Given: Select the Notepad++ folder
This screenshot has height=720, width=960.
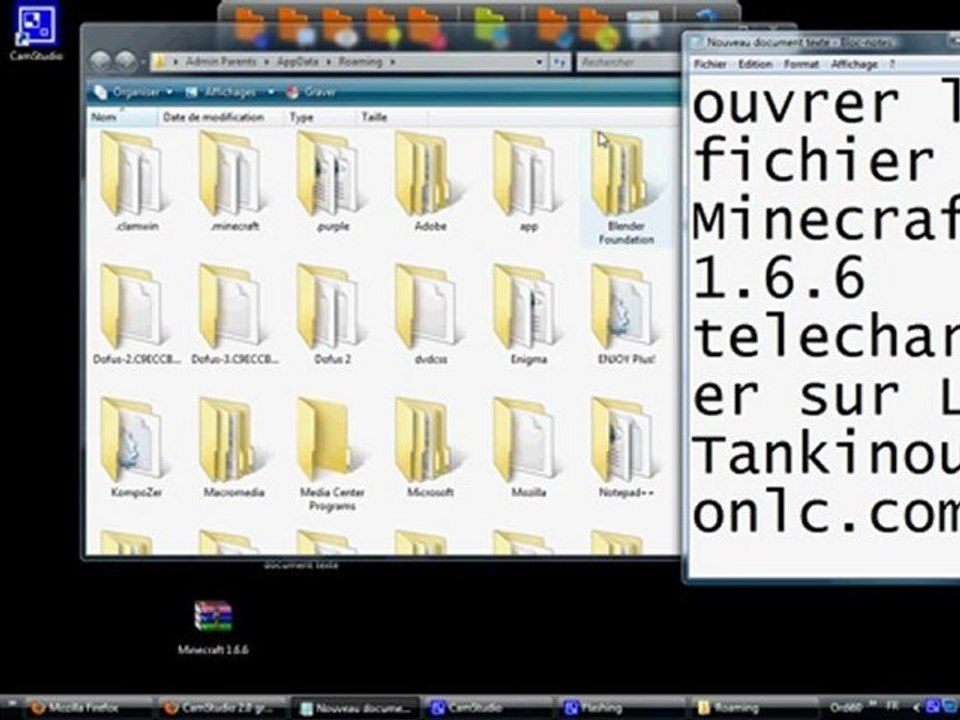Looking at the screenshot, I should point(626,447).
